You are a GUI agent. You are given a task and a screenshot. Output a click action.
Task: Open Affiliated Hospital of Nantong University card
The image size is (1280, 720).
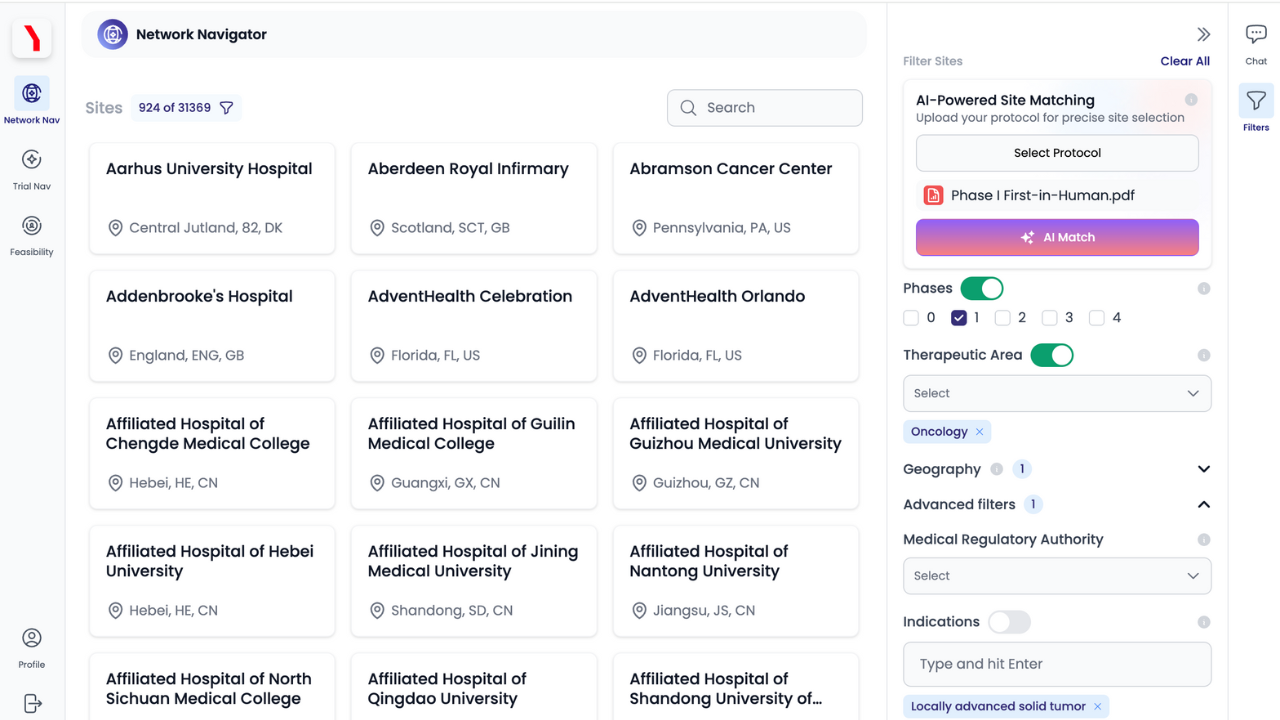(x=736, y=581)
